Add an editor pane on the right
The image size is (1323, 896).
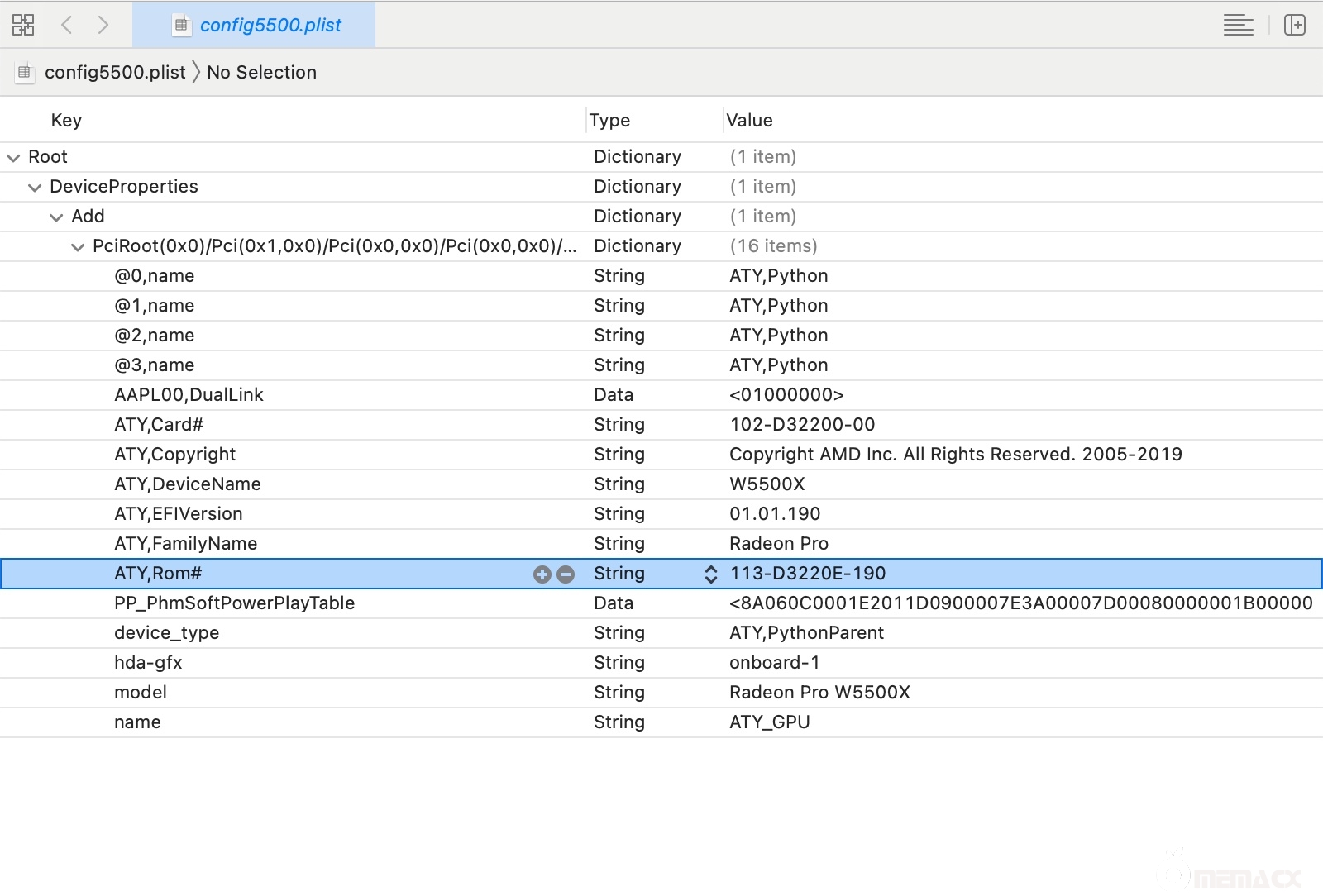1294,25
